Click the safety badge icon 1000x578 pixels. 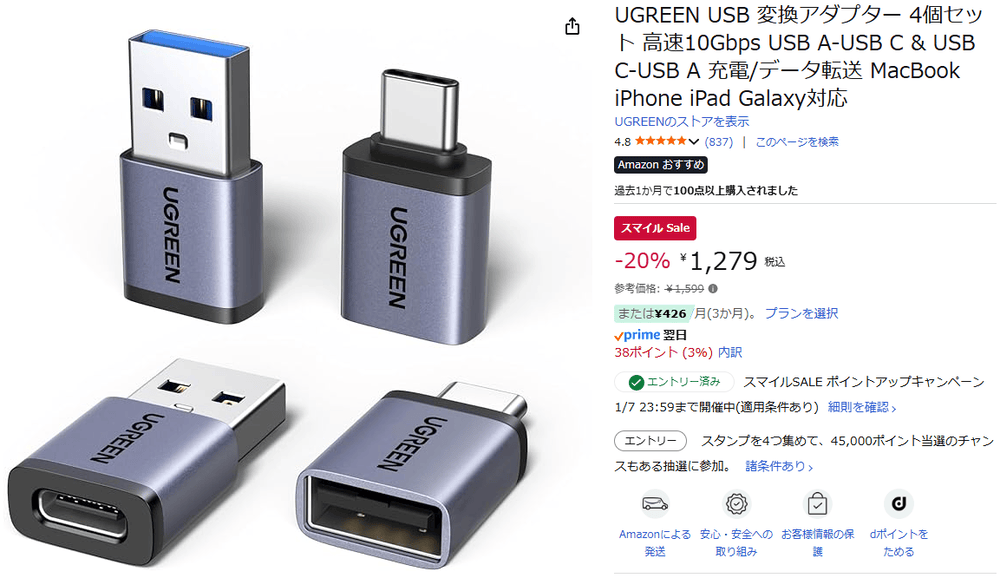tap(736, 504)
